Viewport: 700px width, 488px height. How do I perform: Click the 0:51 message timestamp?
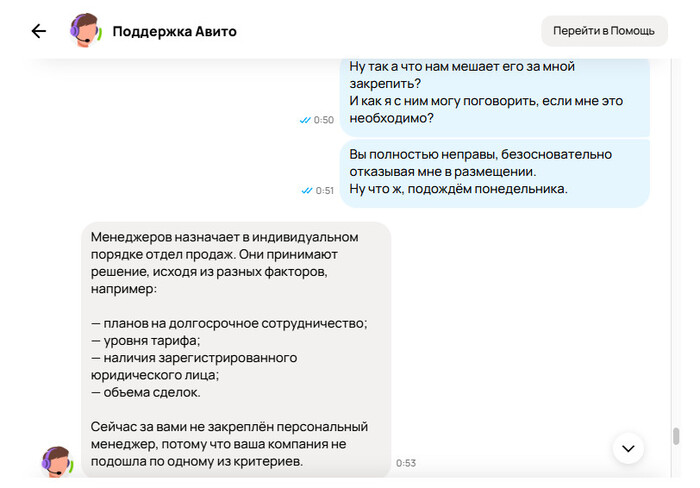coord(324,190)
